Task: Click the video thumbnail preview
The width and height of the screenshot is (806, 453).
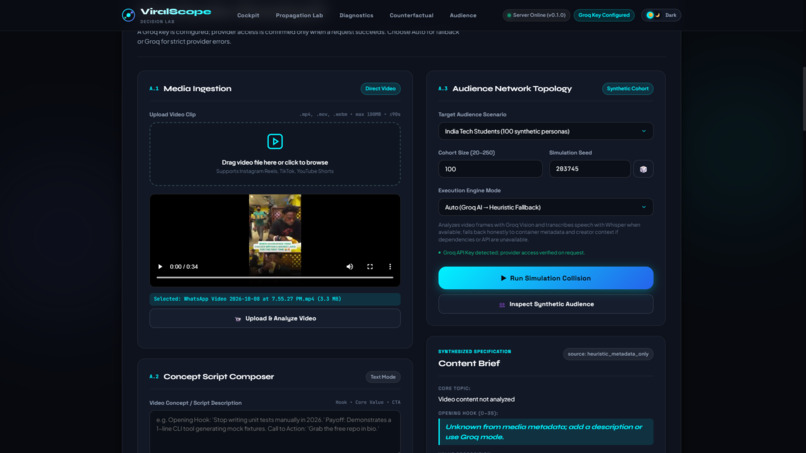Action: coord(275,234)
